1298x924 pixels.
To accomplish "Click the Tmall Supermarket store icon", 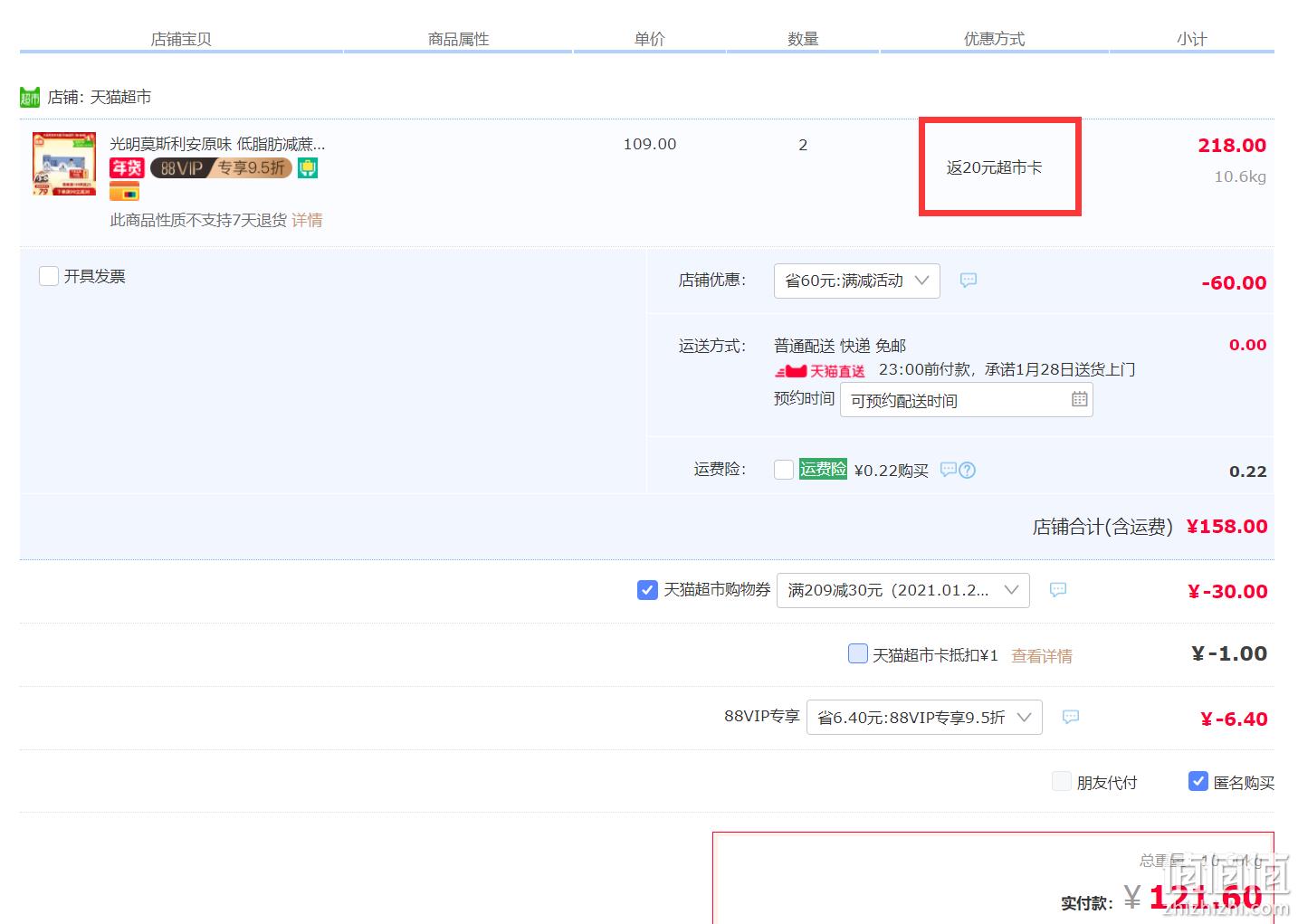I will point(30,97).
